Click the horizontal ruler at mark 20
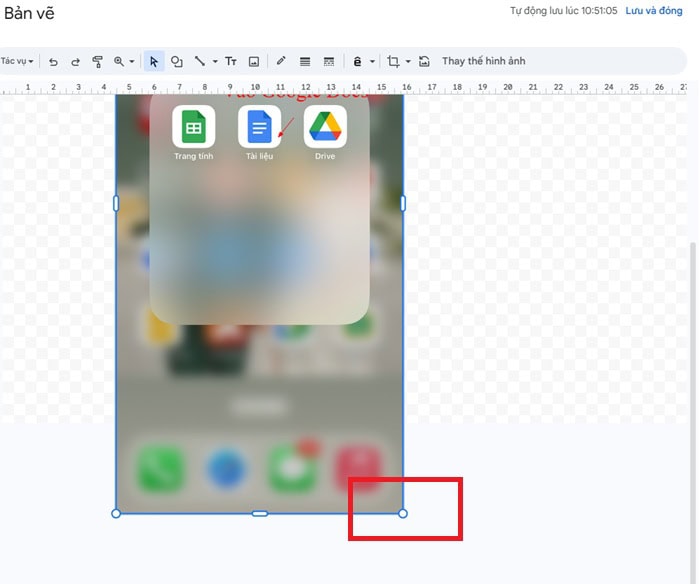Screen dimensions: 700x584 pyautogui.click(x=508, y=87)
